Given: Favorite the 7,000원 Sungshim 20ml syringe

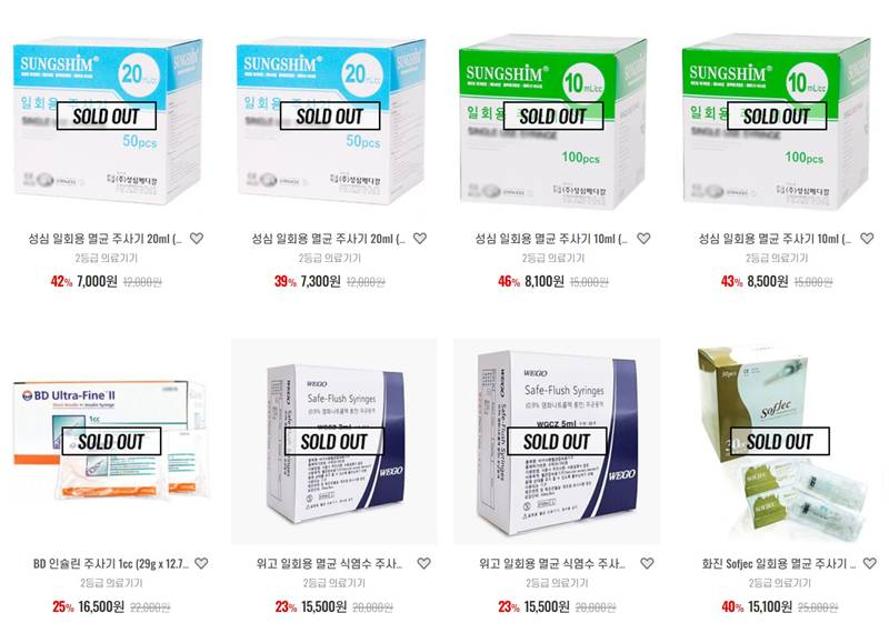Looking at the screenshot, I should click(196, 239).
